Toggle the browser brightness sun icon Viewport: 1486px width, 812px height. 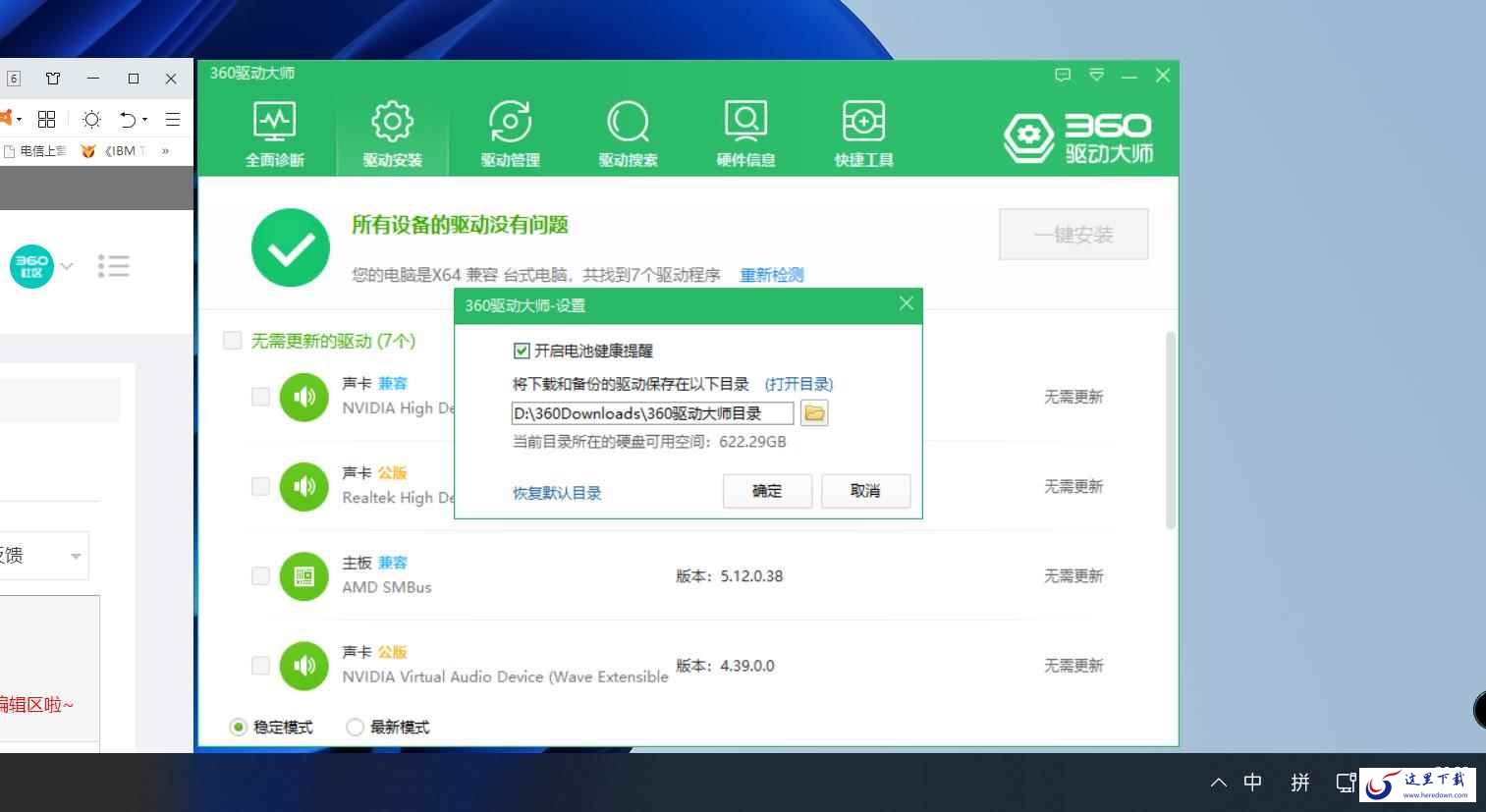click(x=91, y=119)
